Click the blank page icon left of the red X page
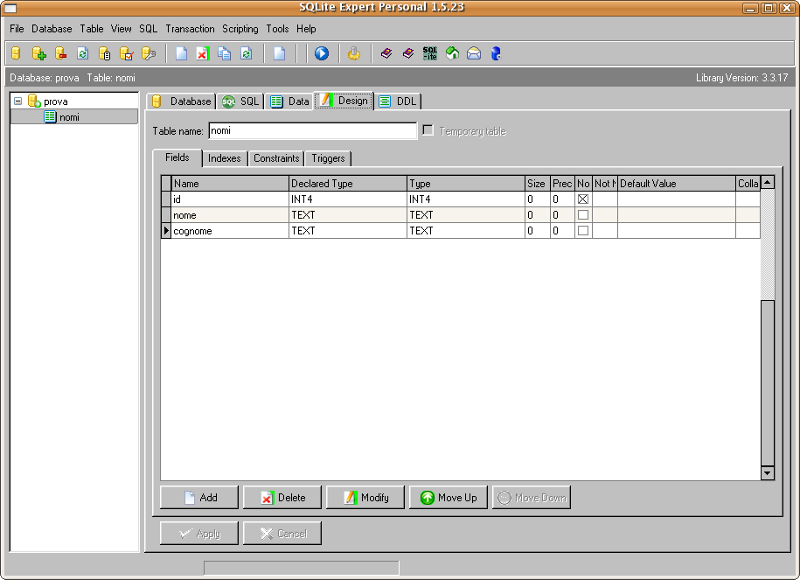The width and height of the screenshot is (800, 580). 181,54
